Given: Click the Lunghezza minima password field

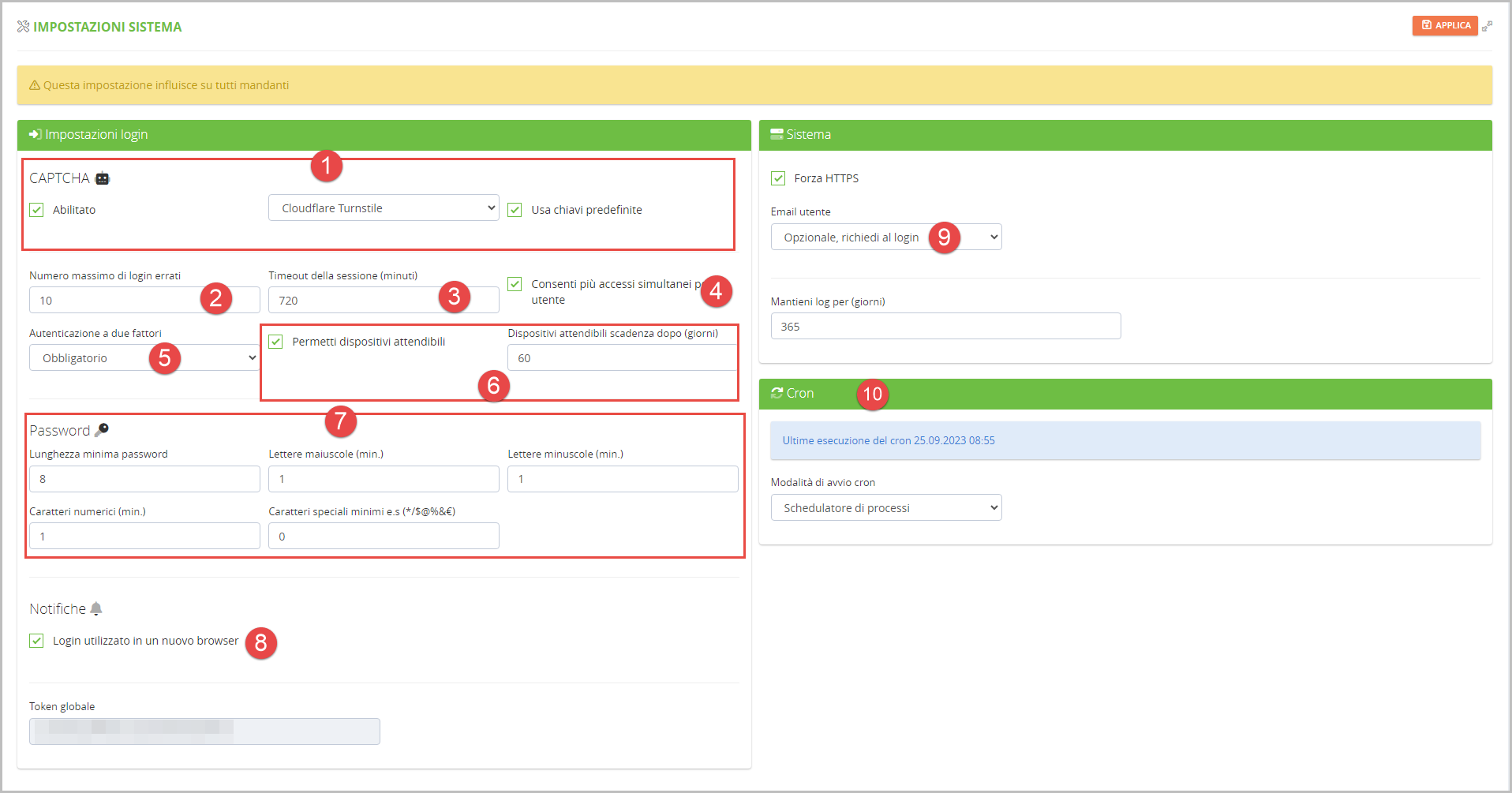Looking at the screenshot, I should [144, 479].
